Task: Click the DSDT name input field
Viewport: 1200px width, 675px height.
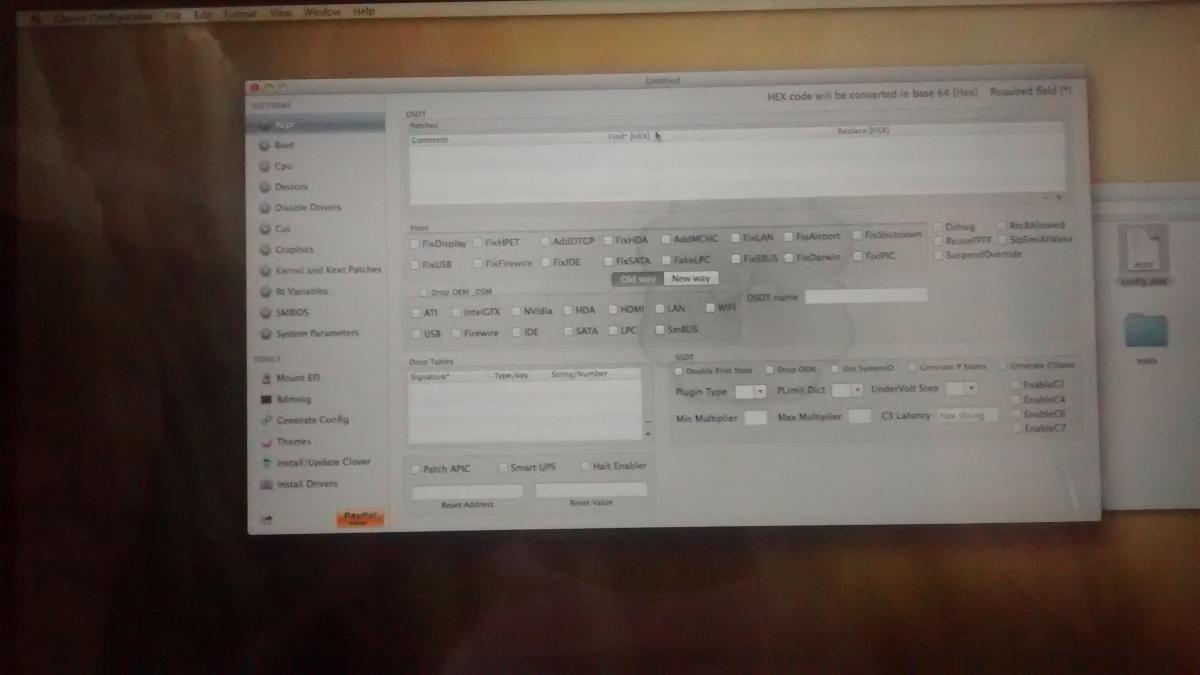Action: pos(866,296)
